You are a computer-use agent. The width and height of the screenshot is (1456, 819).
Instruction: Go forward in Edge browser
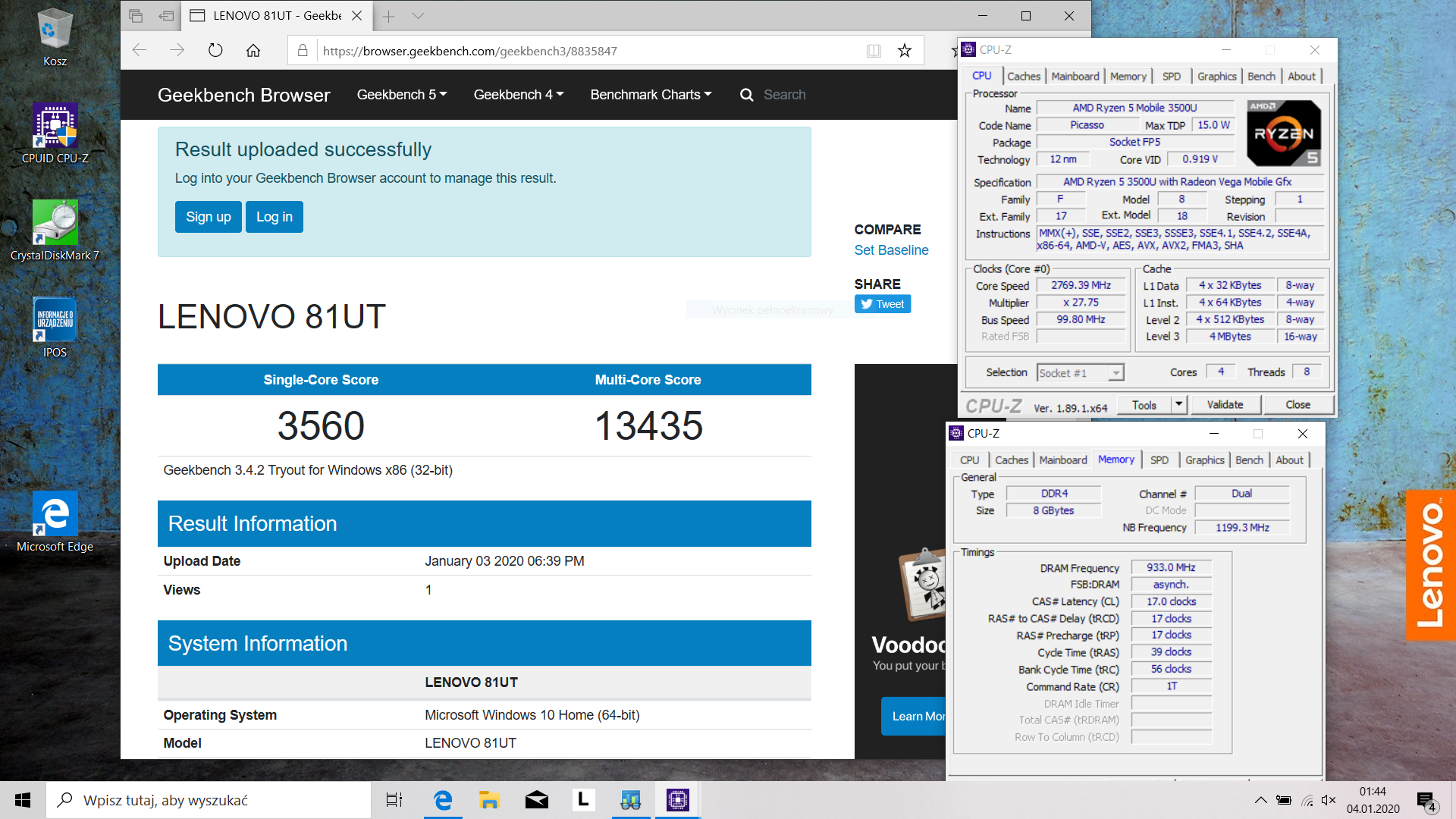click(177, 50)
